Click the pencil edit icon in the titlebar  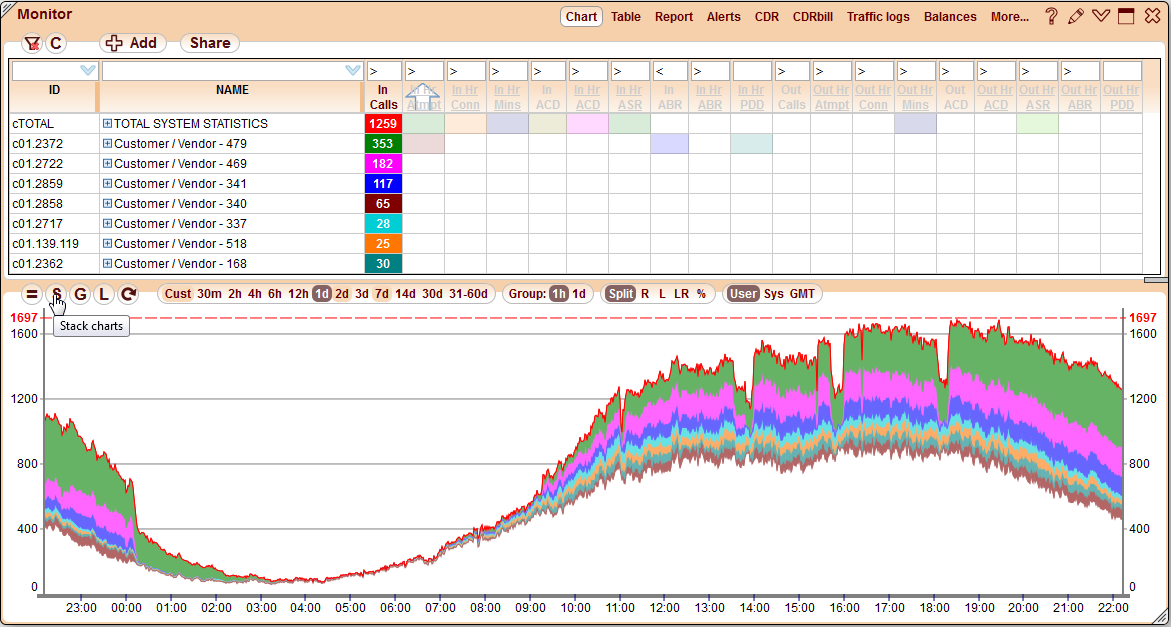1075,15
